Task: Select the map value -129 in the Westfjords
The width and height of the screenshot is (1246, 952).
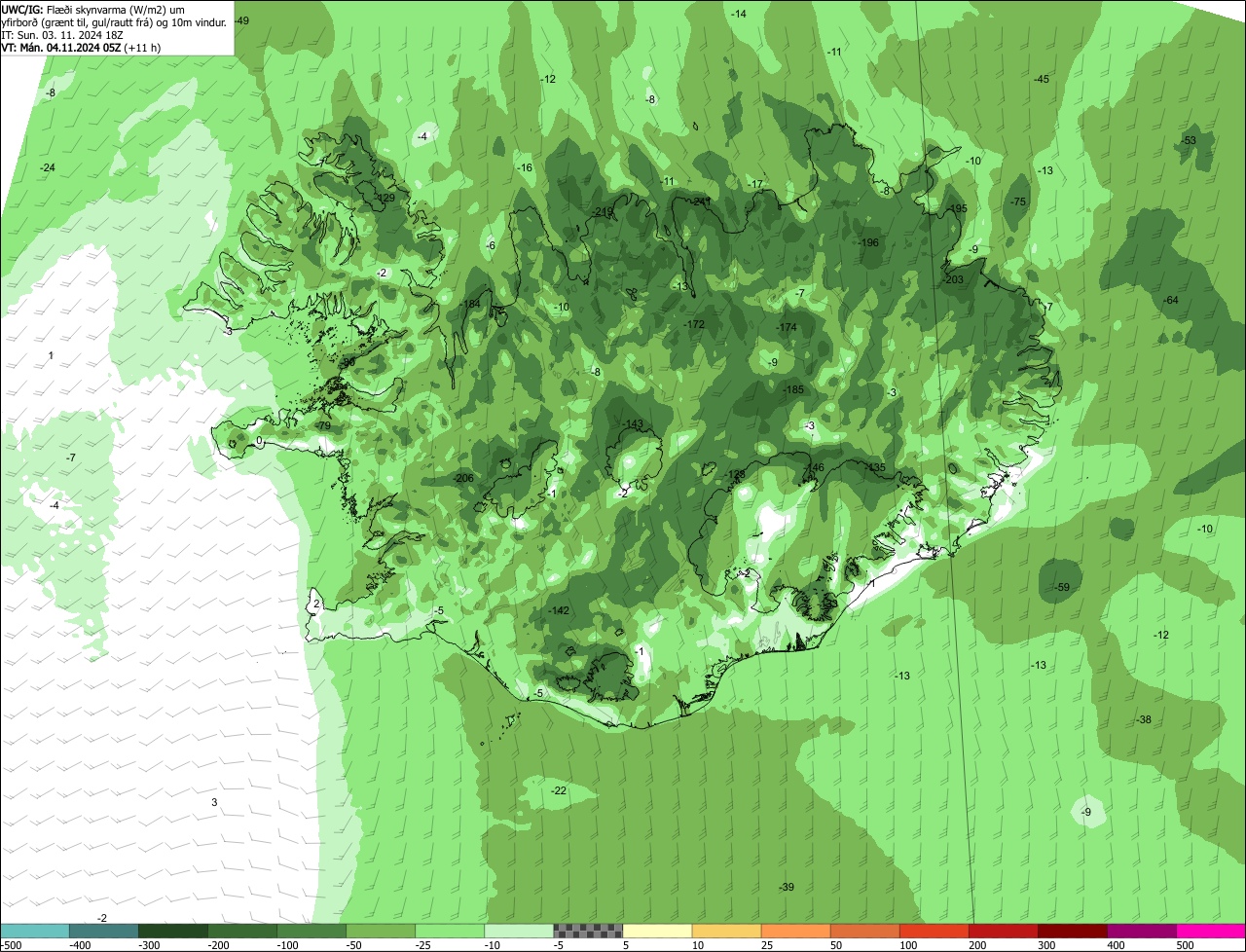Action: coord(385,198)
